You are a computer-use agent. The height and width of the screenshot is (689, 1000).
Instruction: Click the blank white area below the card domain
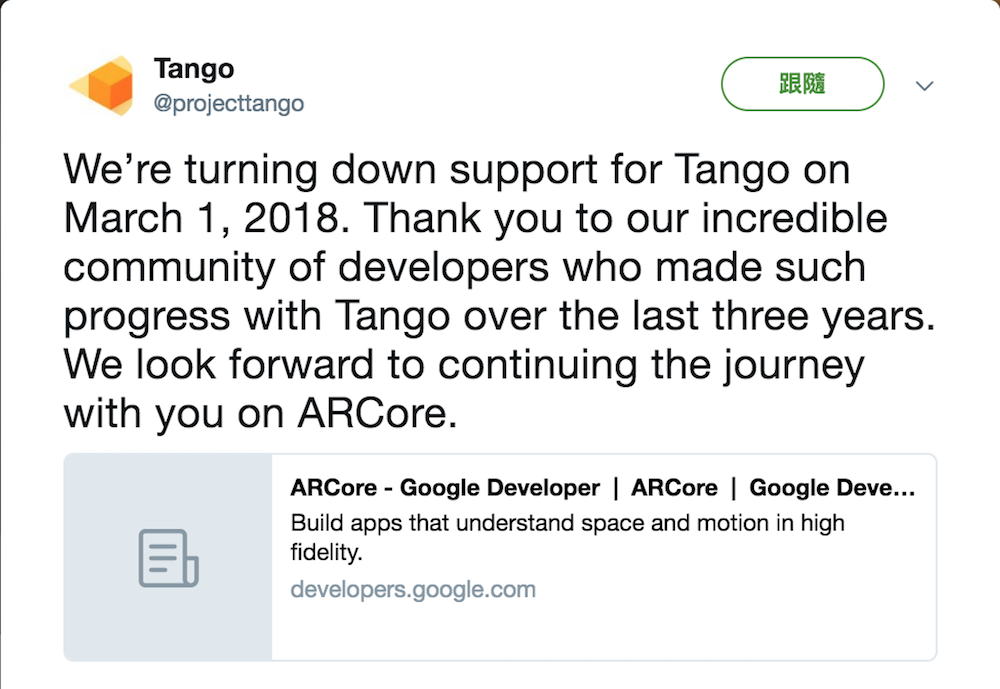point(600,630)
